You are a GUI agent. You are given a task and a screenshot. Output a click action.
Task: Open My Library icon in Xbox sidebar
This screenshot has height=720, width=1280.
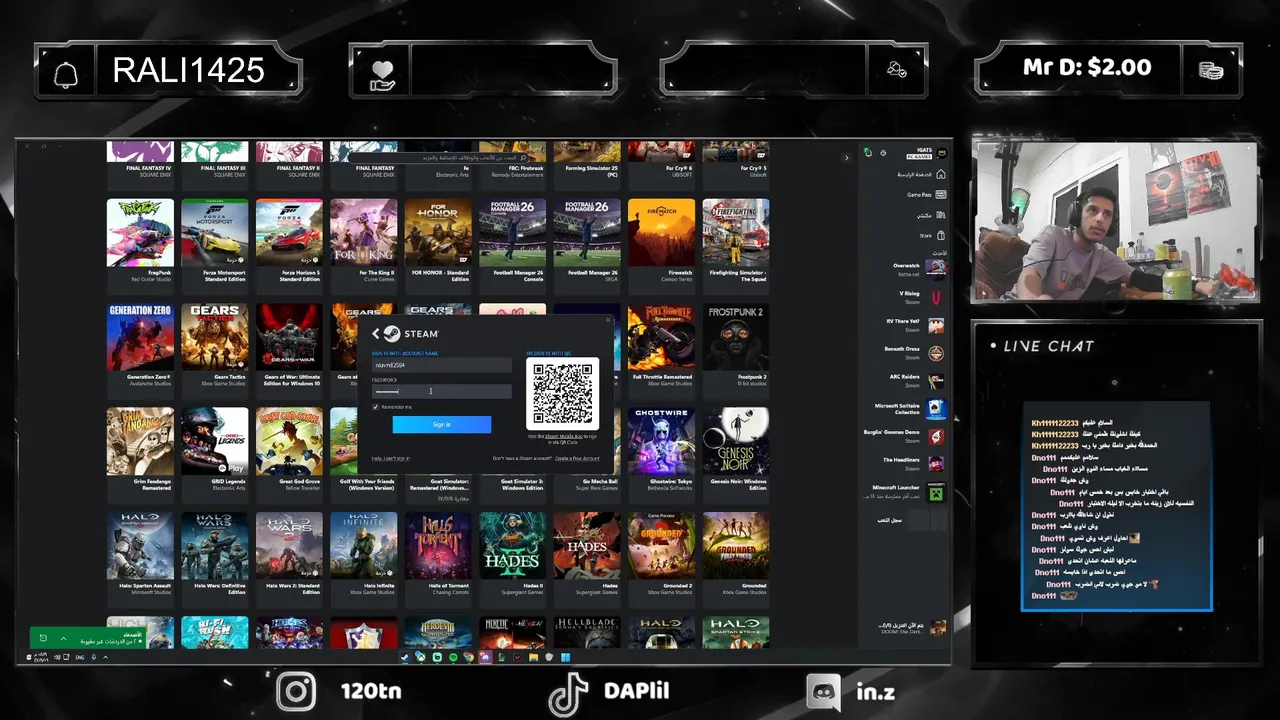point(940,215)
